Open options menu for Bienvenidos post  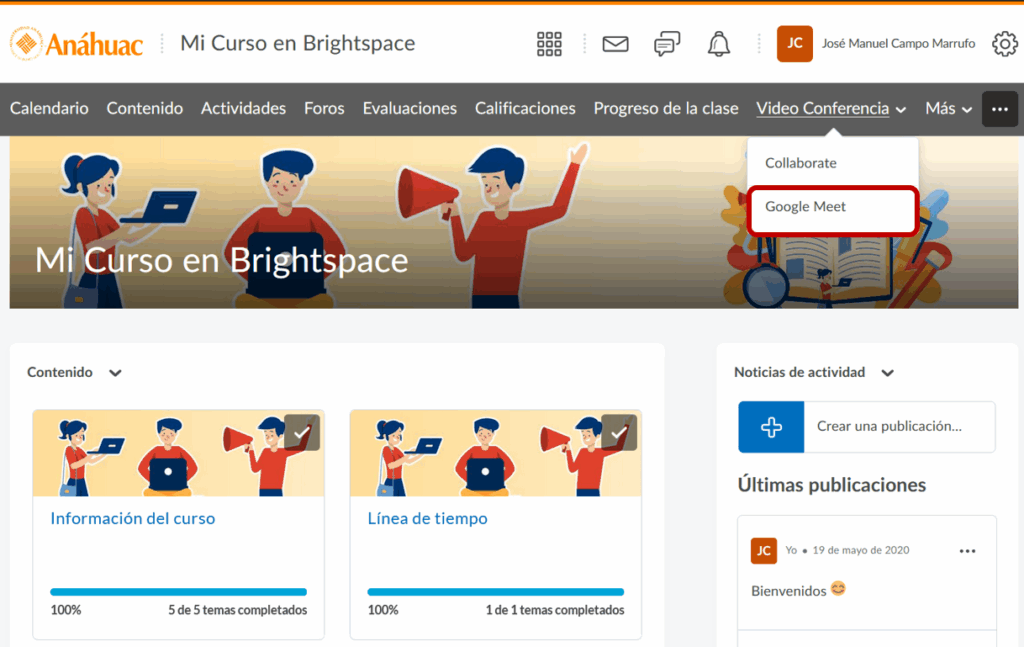point(967,551)
